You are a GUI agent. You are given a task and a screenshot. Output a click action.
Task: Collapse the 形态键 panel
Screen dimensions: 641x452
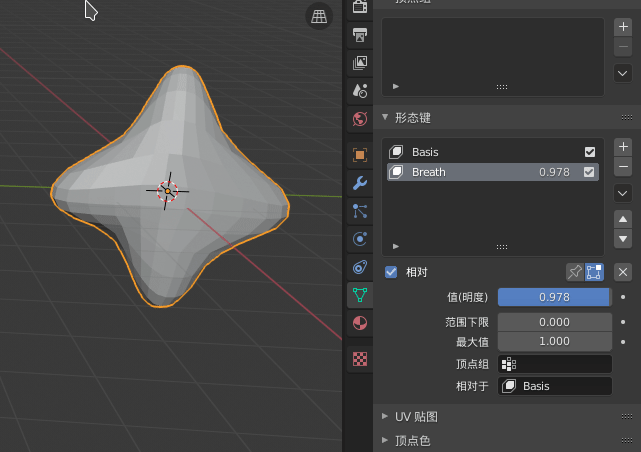coord(385,117)
